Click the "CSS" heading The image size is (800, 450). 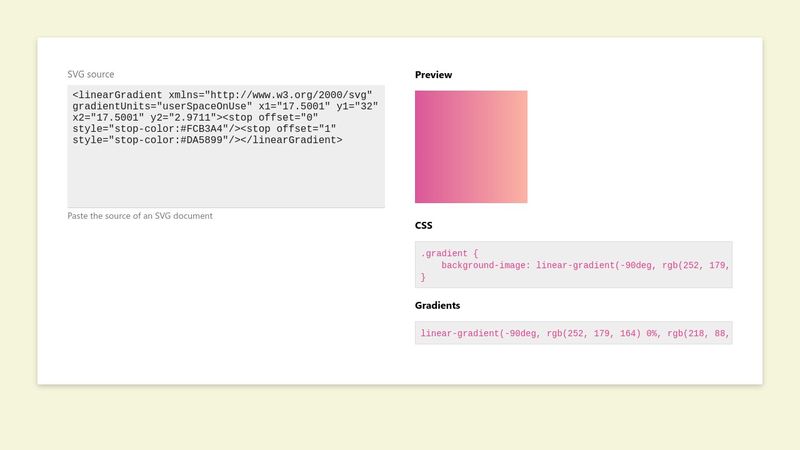pyautogui.click(x=423, y=226)
